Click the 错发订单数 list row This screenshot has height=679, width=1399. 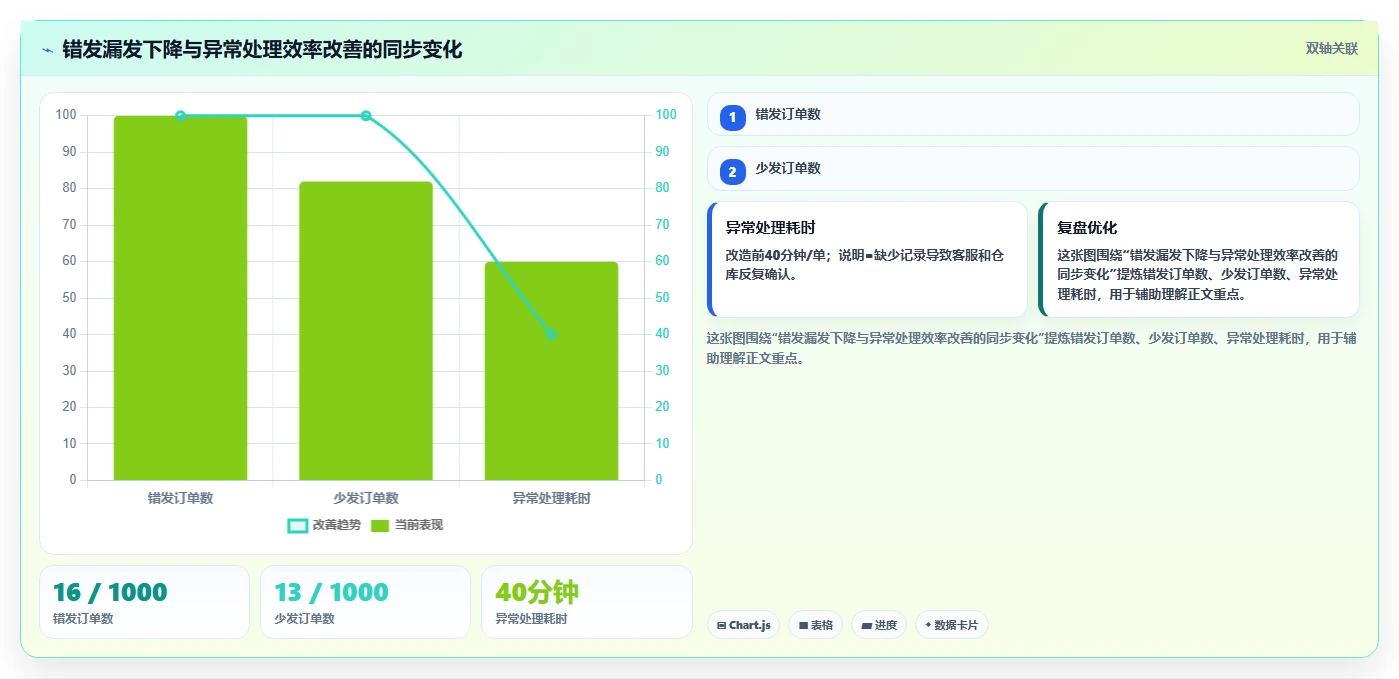(x=1033, y=114)
